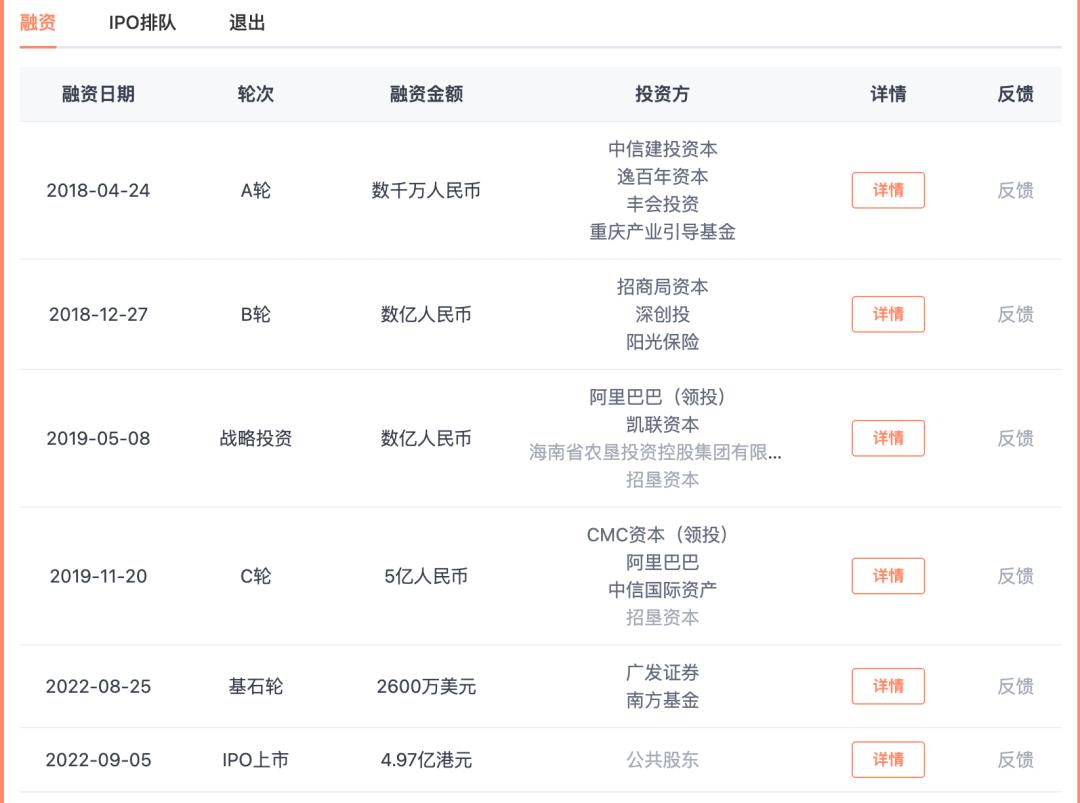Image resolution: width=1080 pixels, height=803 pixels.
Task: Open 详情 for the B轮 financing
Action: [888, 314]
